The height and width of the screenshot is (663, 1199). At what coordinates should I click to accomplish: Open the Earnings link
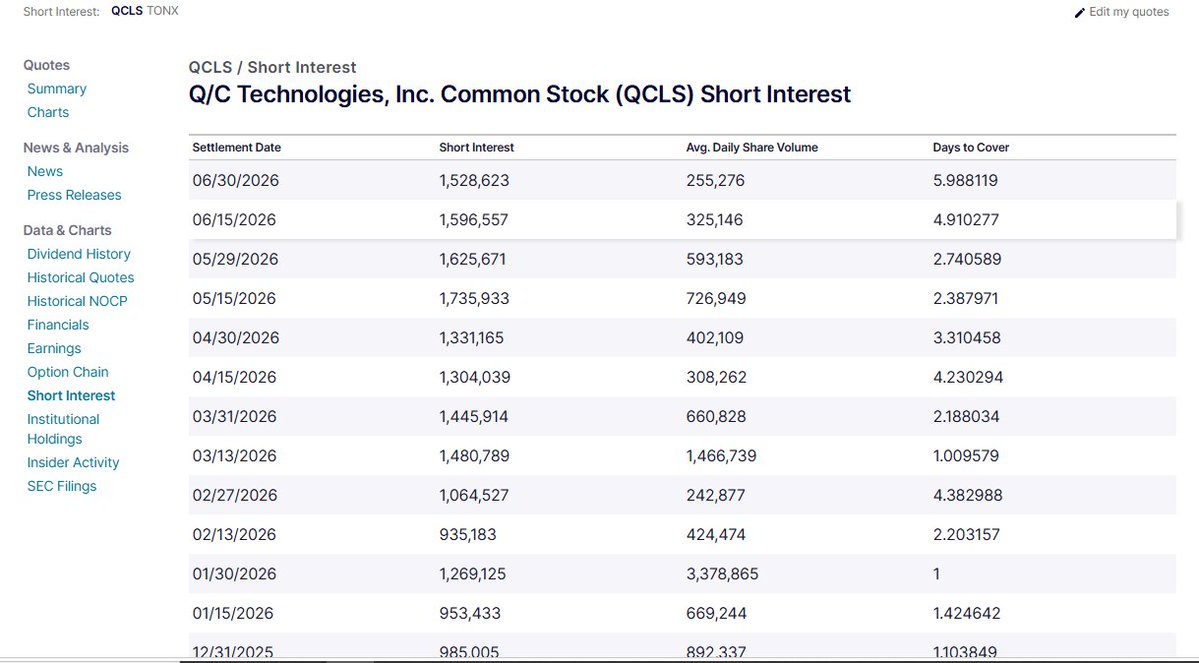[54, 349]
